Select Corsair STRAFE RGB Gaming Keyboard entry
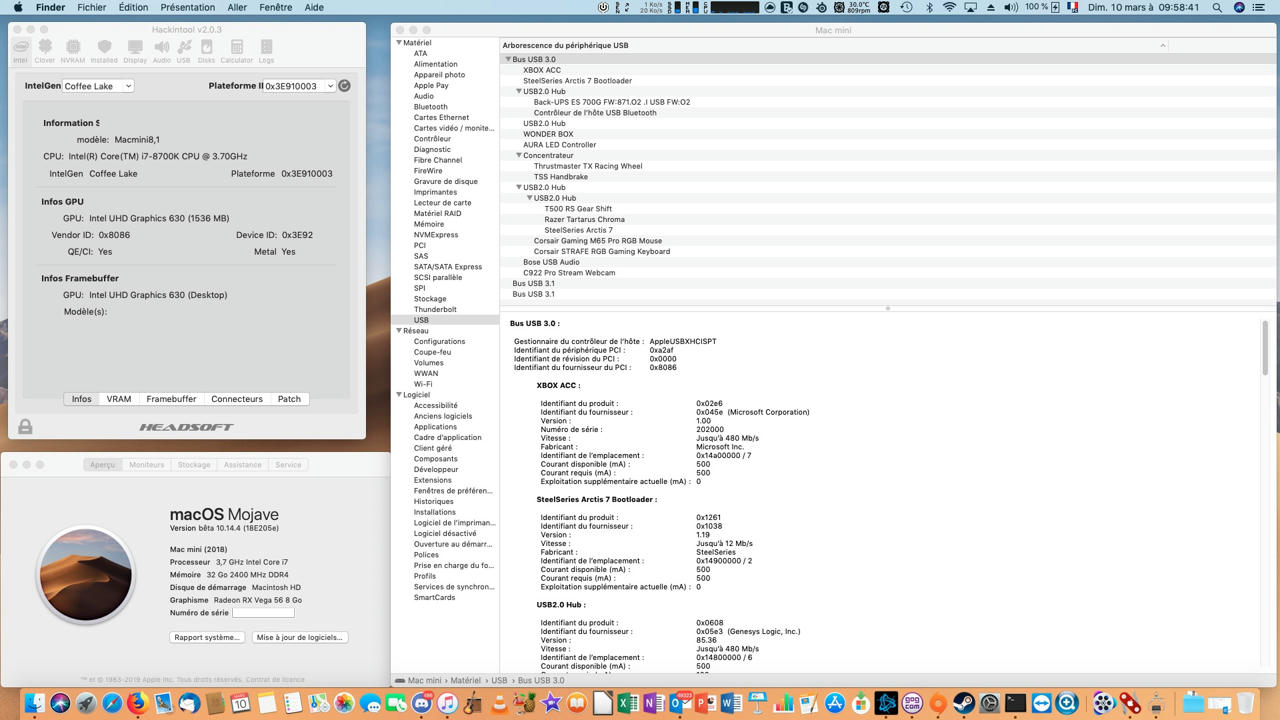The height and width of the screenshot is (720, 1280). click(602, 251)
